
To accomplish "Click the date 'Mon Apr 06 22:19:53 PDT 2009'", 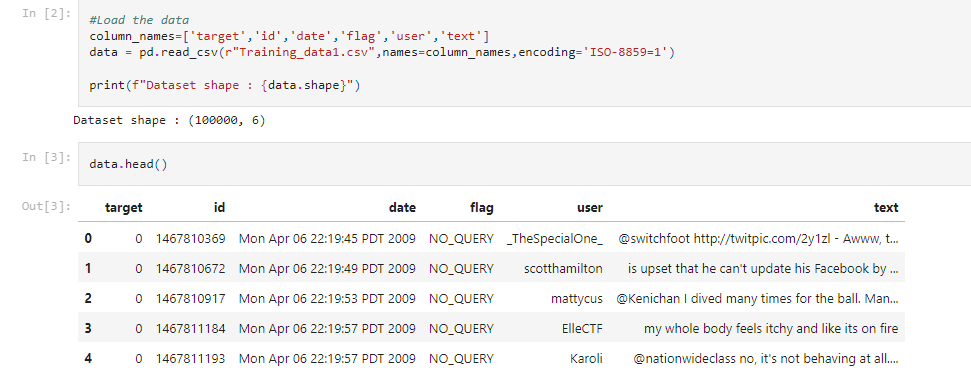I will tap(328, 299).
